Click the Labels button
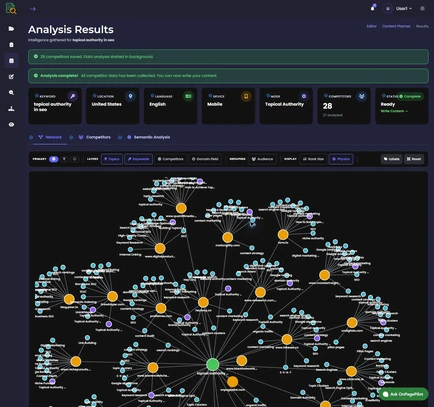The width and height of the screenshot is (434, 407). tap(391, 159)
